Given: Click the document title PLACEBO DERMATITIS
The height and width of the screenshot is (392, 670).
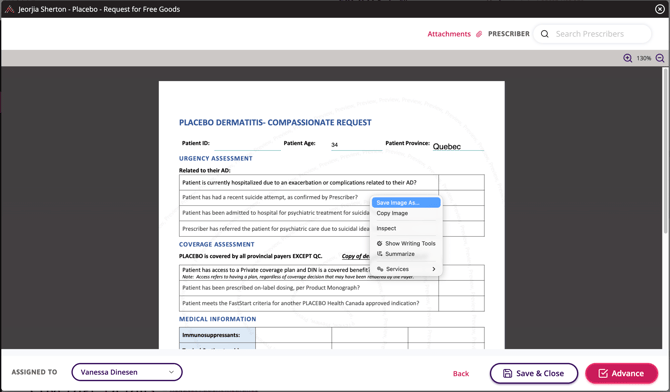Looking at the screenshot, I should (x=275, y=123).
